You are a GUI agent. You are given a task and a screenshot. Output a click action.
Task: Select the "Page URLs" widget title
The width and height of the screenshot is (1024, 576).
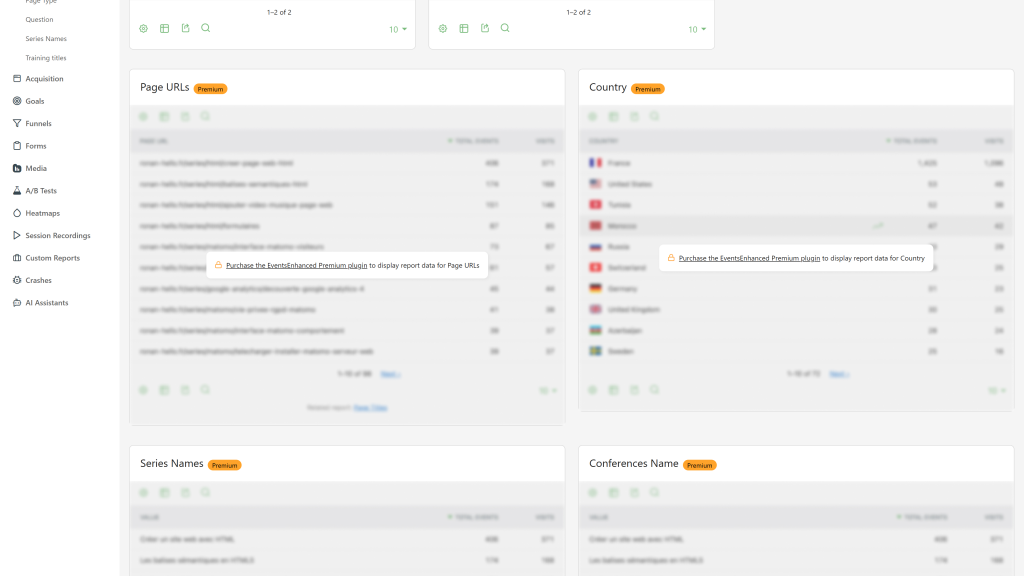point(165,88)
